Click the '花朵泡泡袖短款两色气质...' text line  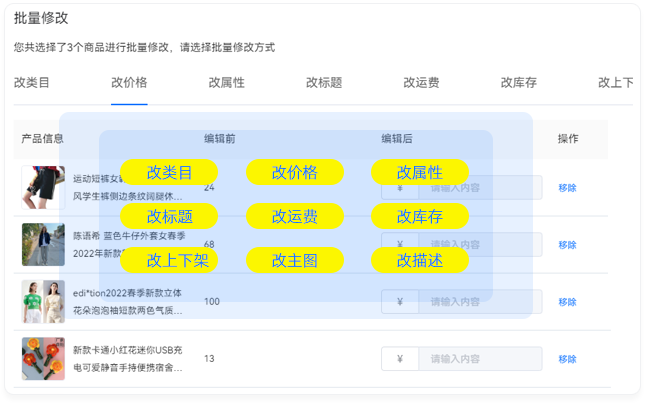point(128,311)
